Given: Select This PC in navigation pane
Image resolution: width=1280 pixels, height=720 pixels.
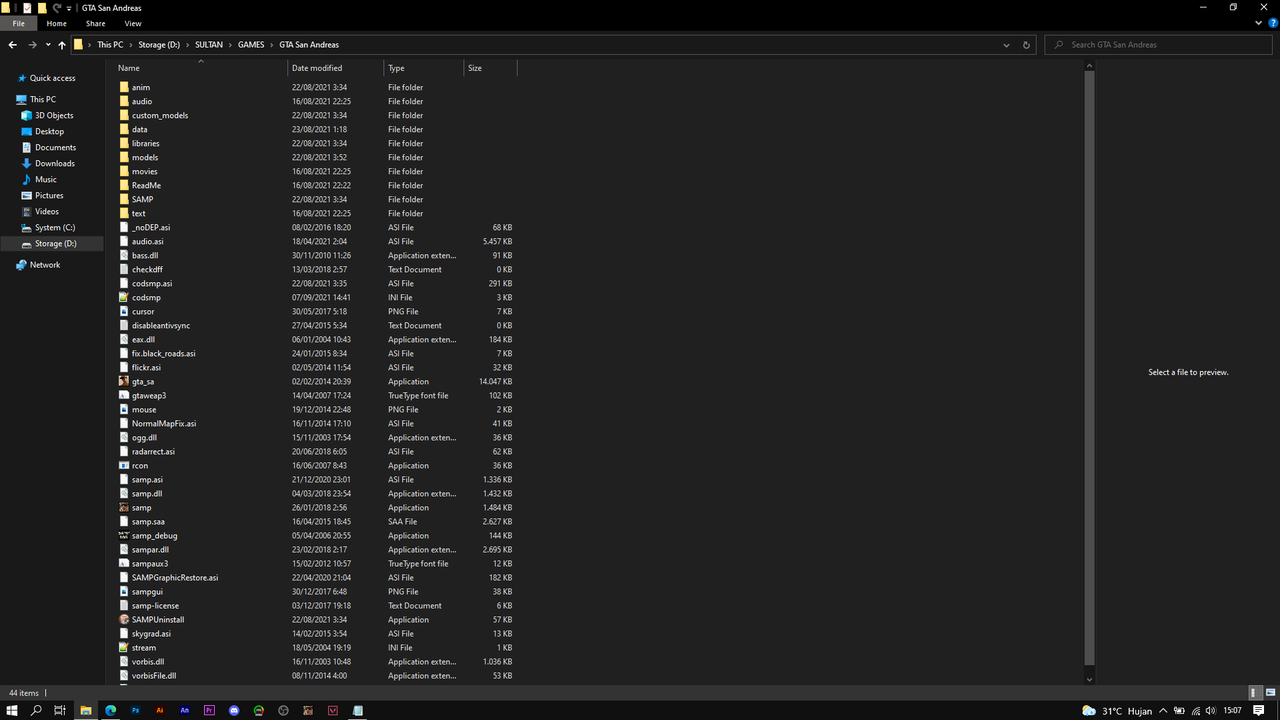Looking at the screenshot, I should pos(43,99).
